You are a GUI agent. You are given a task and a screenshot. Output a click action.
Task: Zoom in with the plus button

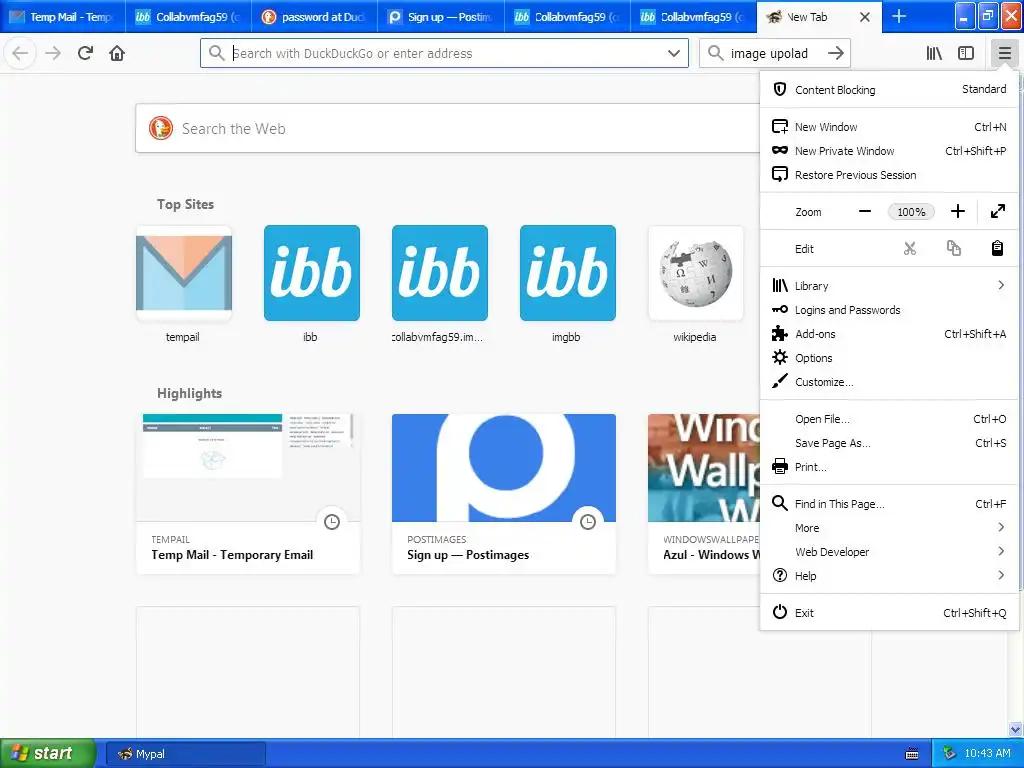point(957,212)
